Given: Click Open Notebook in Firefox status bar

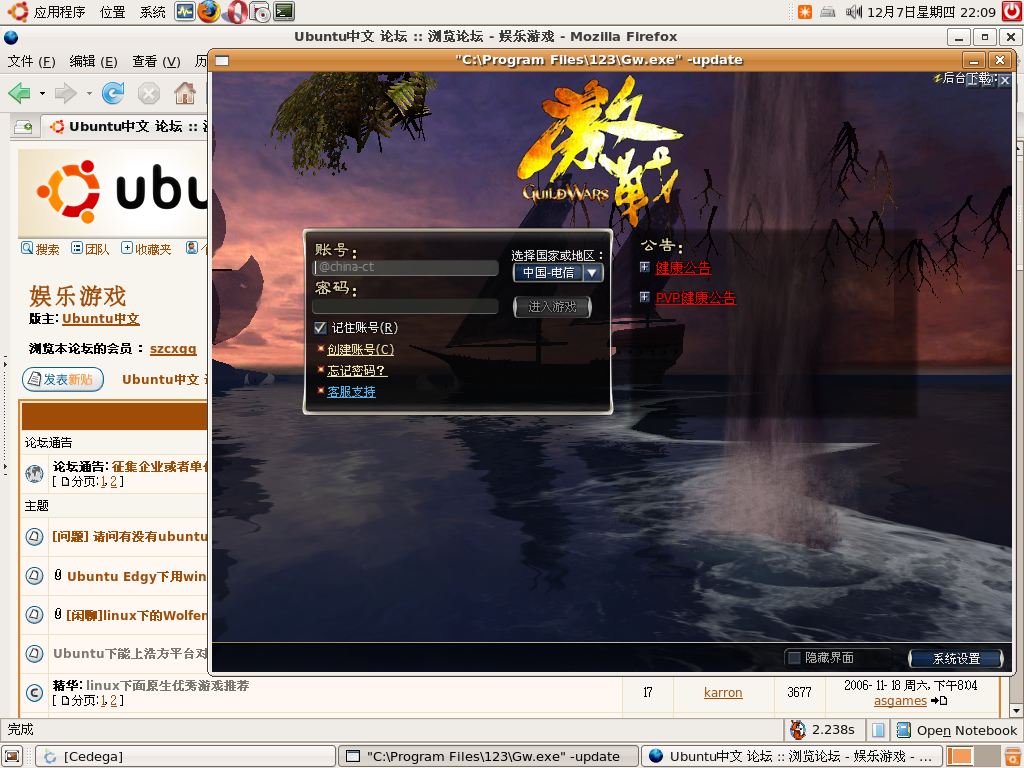Looking at the screenshot, I should 957,729.
